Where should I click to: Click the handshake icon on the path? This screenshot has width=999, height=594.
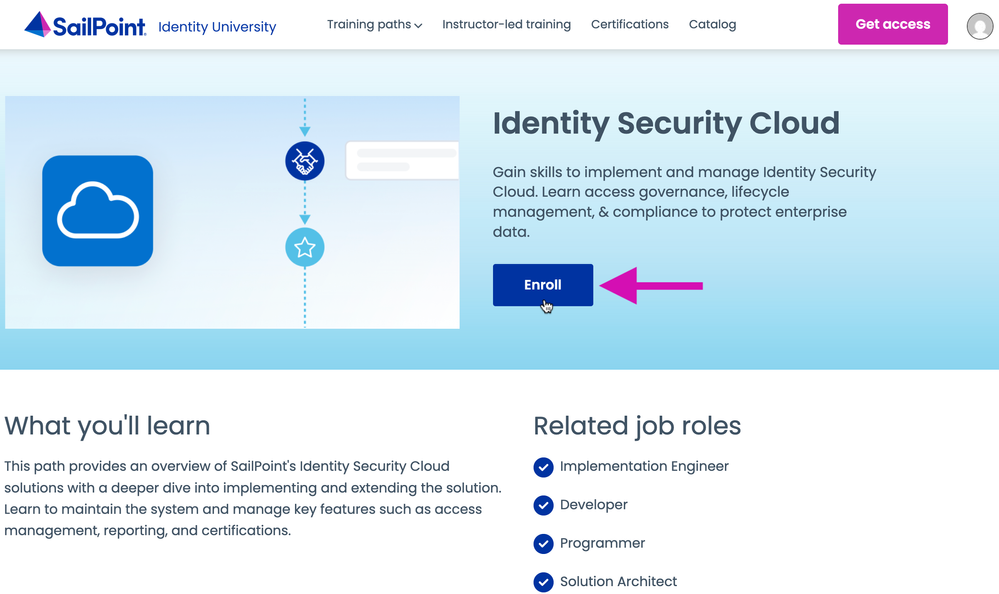[x=305, y=160]
